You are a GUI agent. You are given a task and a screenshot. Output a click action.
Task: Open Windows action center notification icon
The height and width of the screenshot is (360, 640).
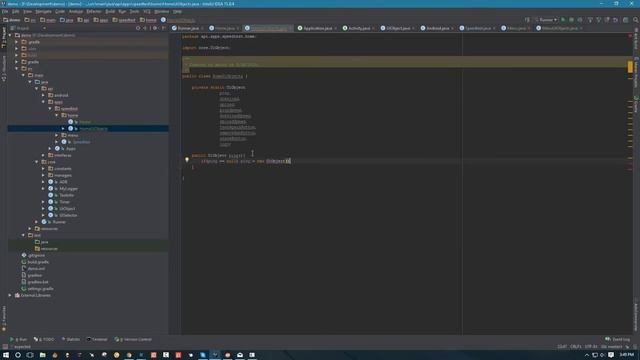pyautogui.click(x=611, y=355)
